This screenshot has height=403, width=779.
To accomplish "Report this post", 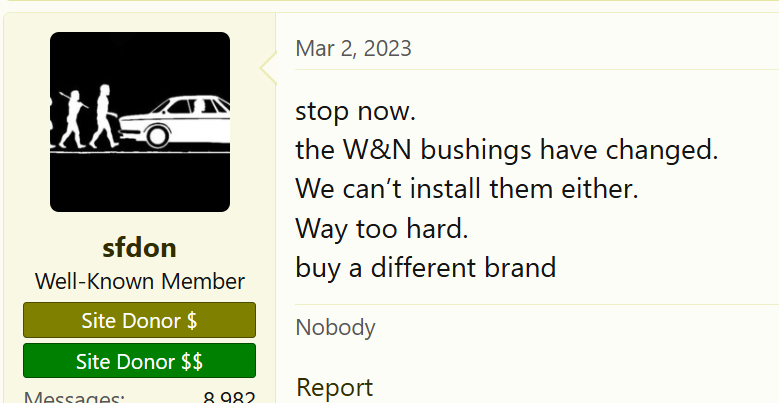I will [x=334, y=388].
